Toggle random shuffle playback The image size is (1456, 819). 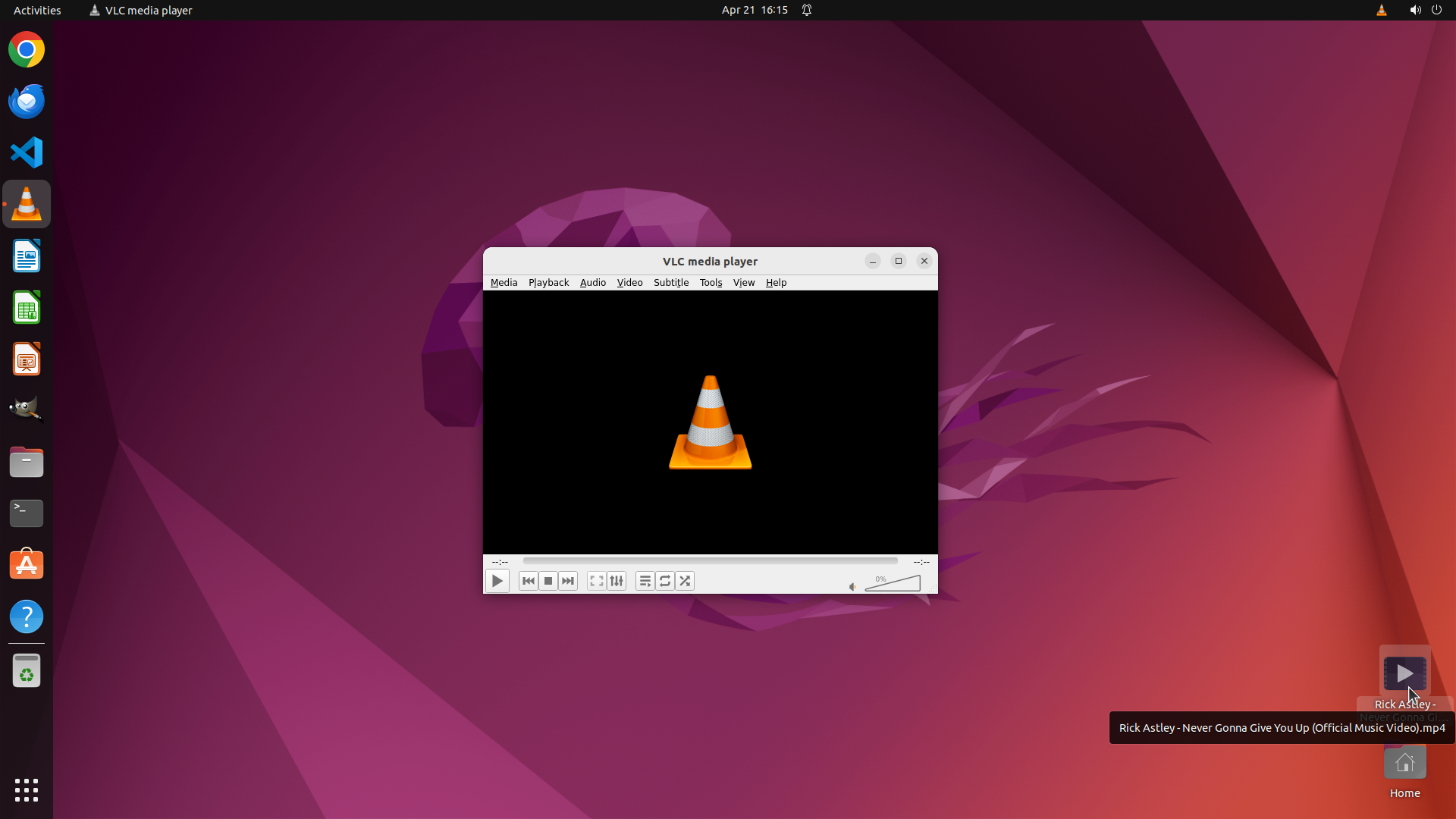[x=685, y=581]
